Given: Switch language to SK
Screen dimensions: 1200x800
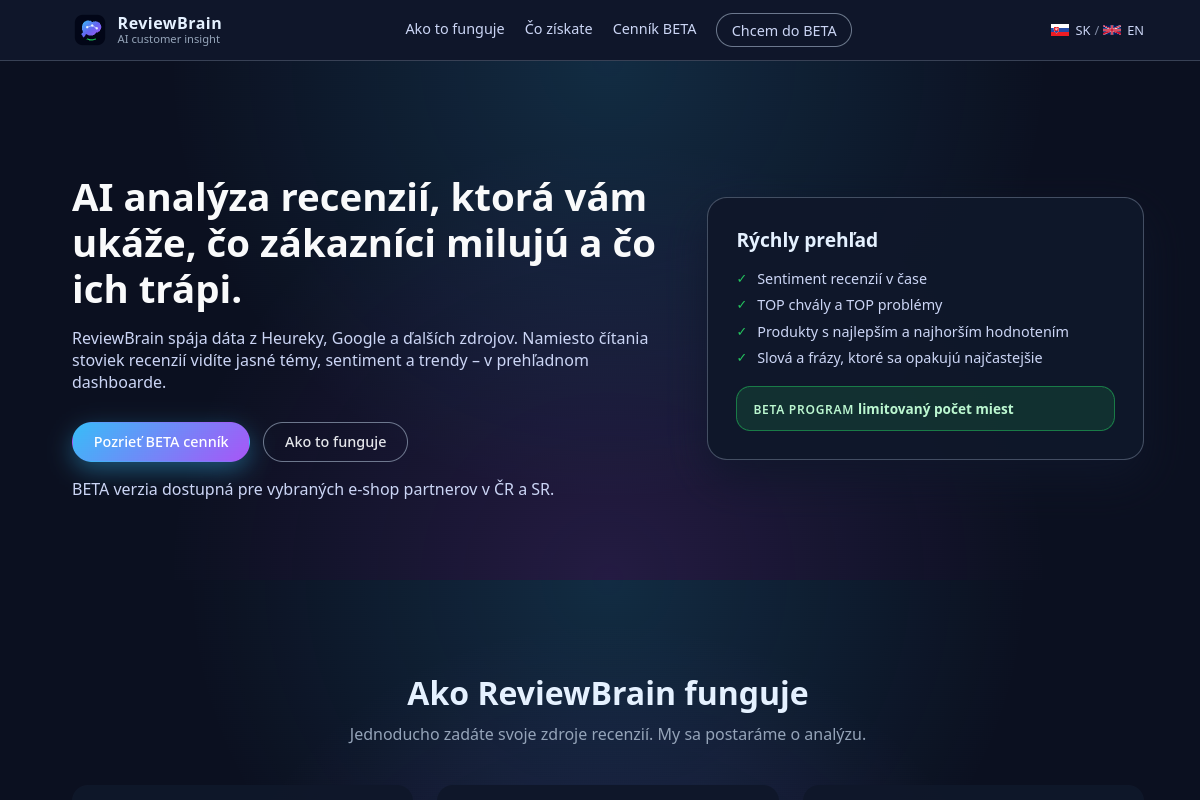Looking at the screenshot, I should (x=1083, y=30).
